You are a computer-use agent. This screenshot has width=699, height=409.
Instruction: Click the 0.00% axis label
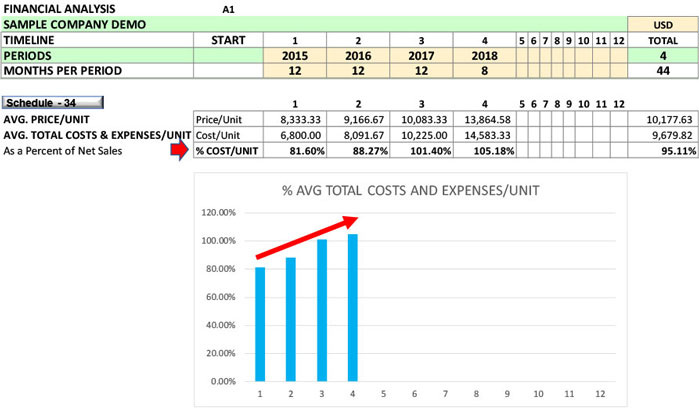coord(223,381)
